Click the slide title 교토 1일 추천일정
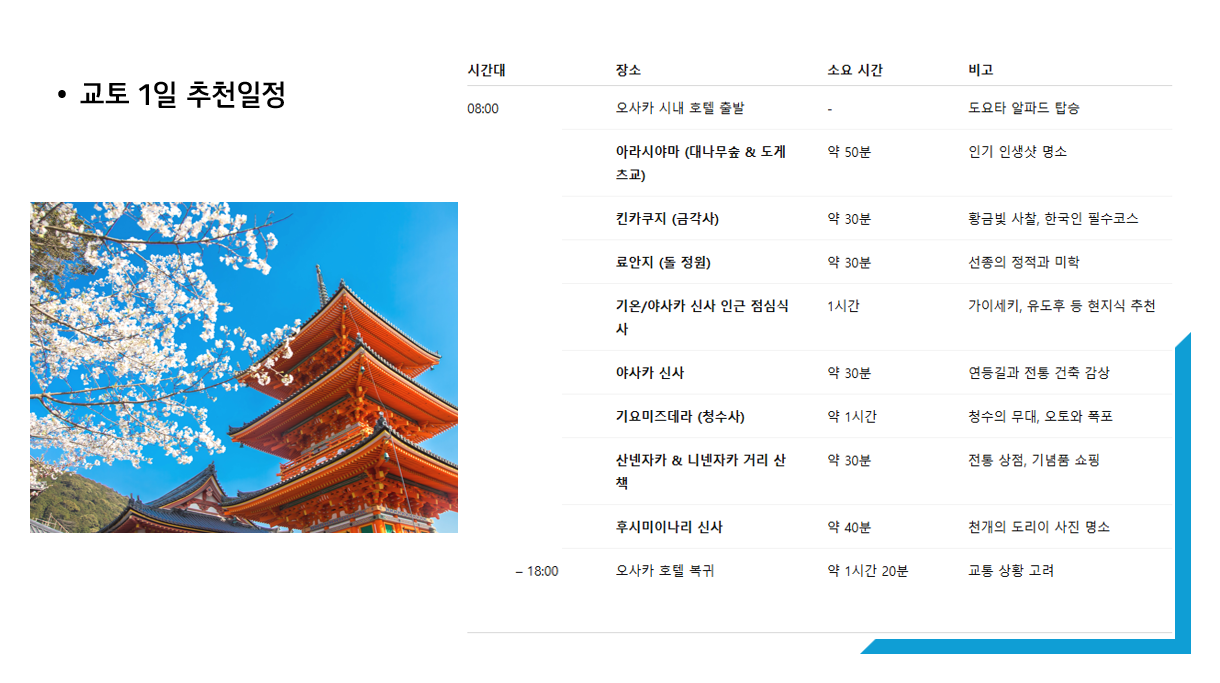Screen dimensions: 1220x683 coord(182,95)
